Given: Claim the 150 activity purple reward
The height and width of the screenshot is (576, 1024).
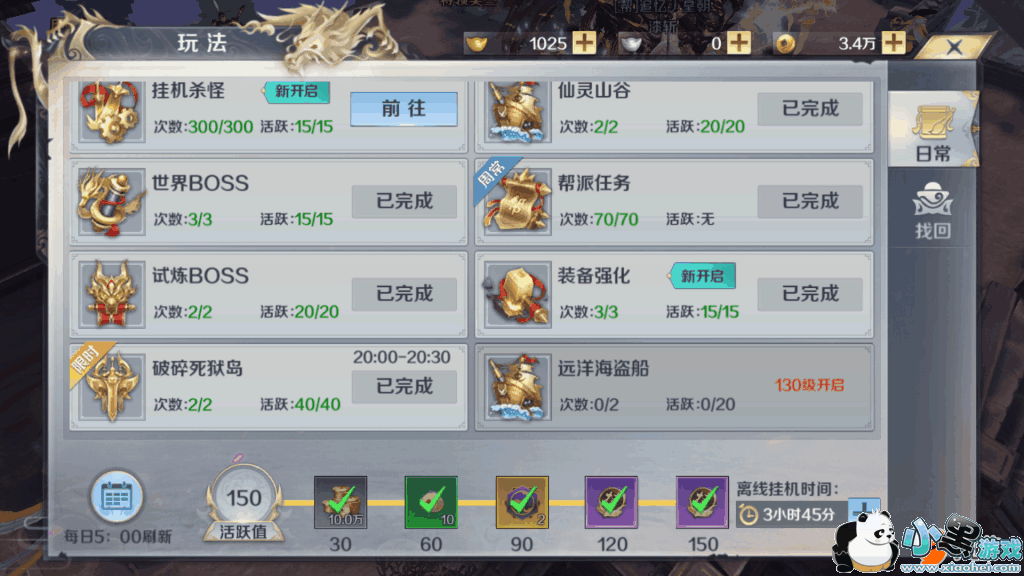Looking at the screenshot, I should 702,502.
